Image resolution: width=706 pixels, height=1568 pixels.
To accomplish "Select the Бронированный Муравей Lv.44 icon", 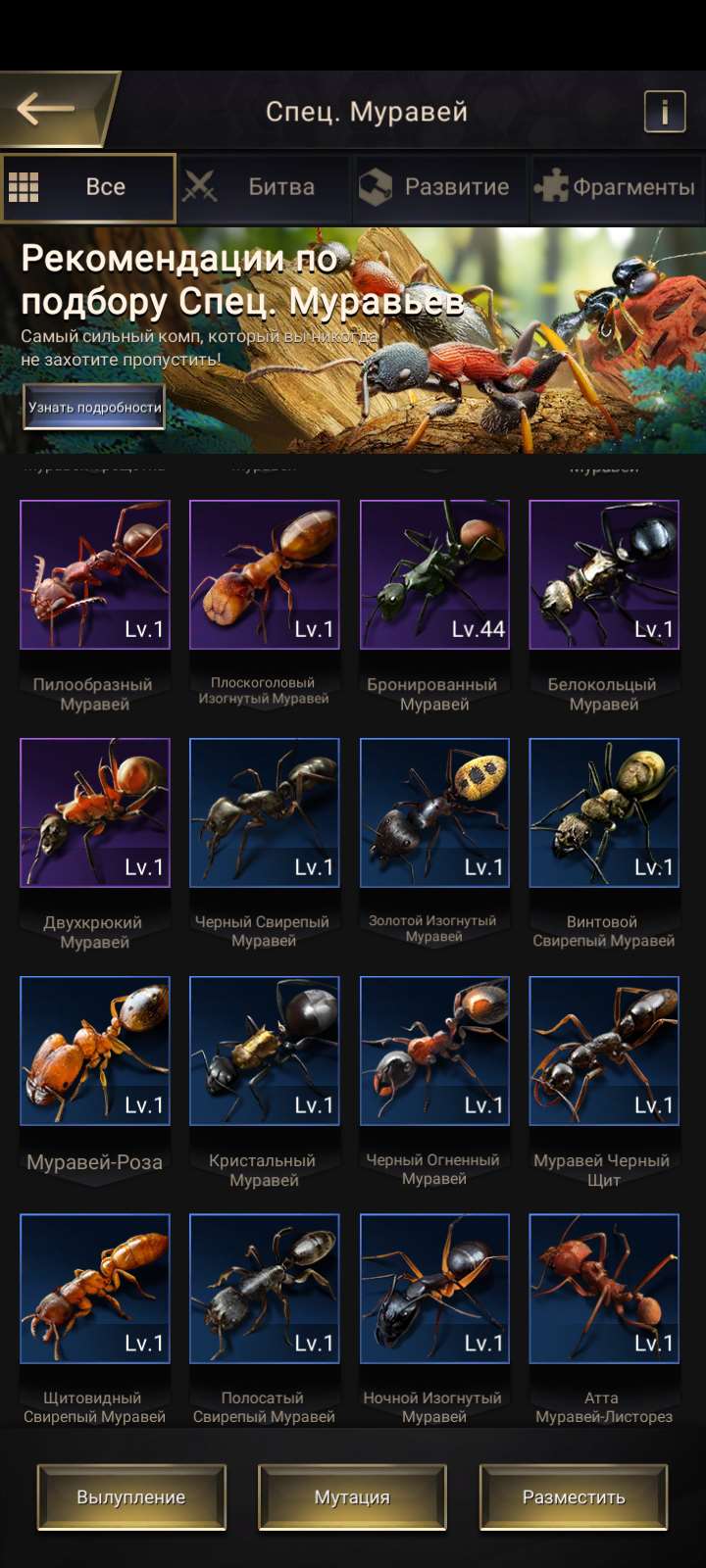I will pyautogui.click(x=434, y=574).
